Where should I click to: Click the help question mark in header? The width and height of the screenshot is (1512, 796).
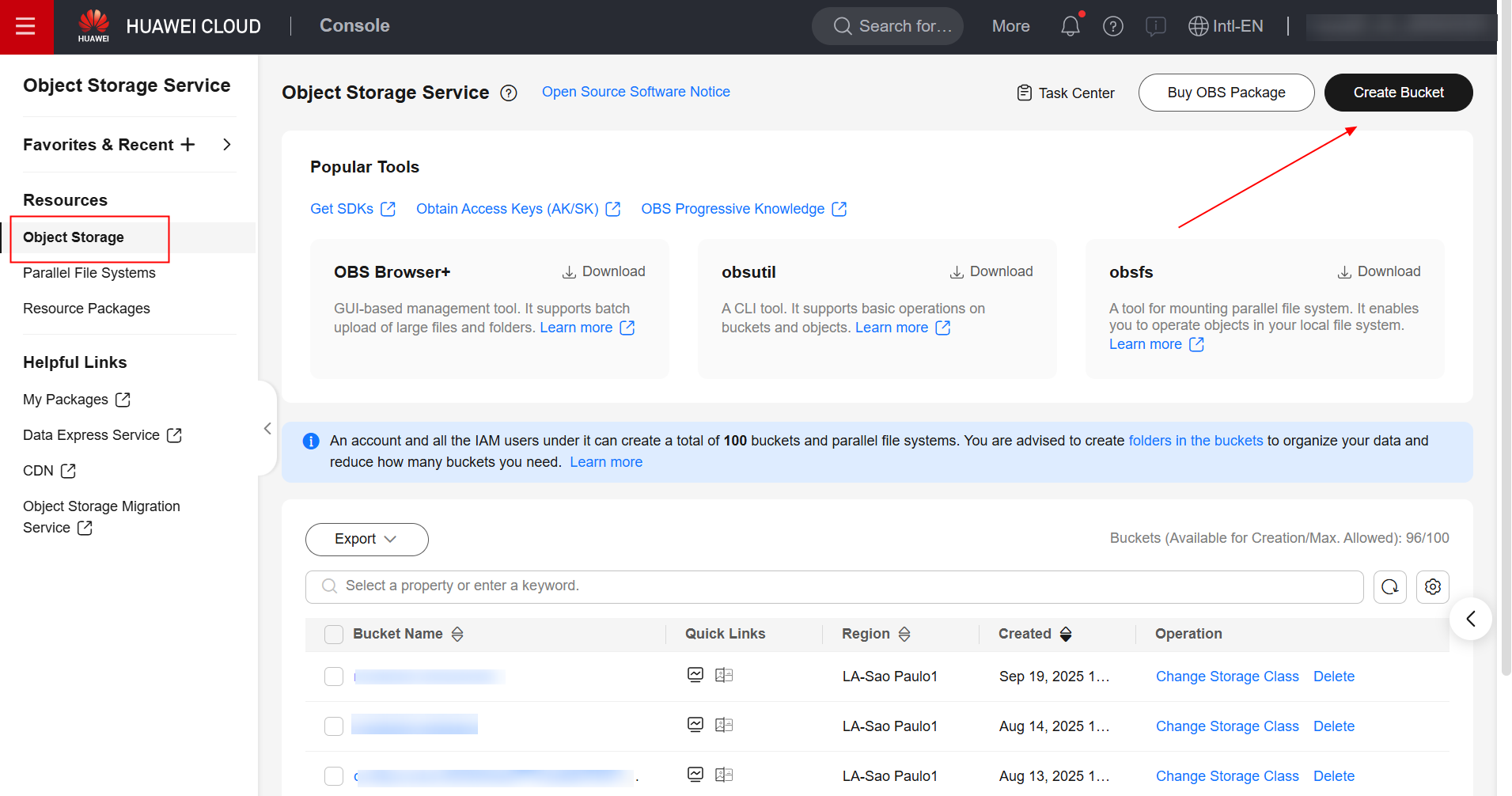click(1112, 26)
